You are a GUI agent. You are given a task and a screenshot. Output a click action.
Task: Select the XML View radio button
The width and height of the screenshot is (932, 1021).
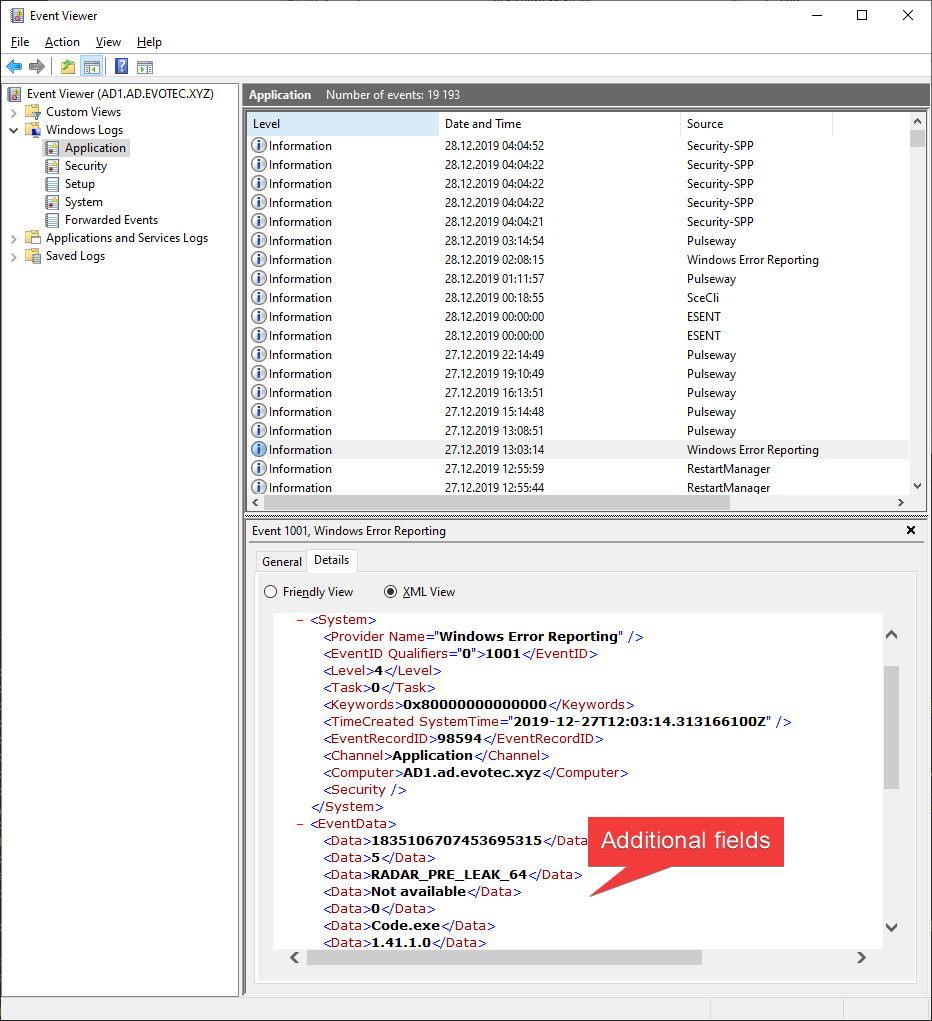391,592
